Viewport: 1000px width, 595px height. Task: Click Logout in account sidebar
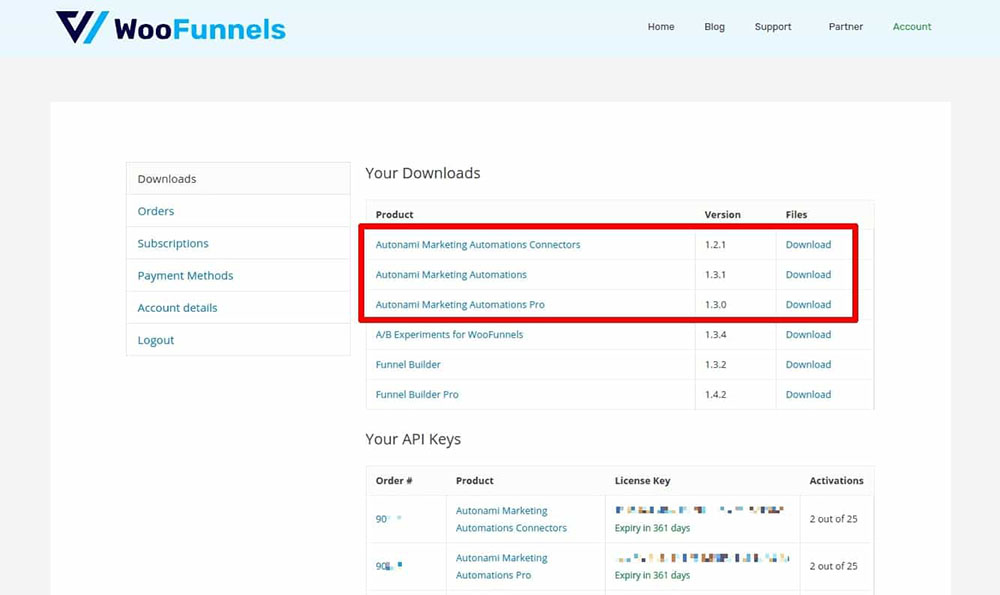(238, 340)
